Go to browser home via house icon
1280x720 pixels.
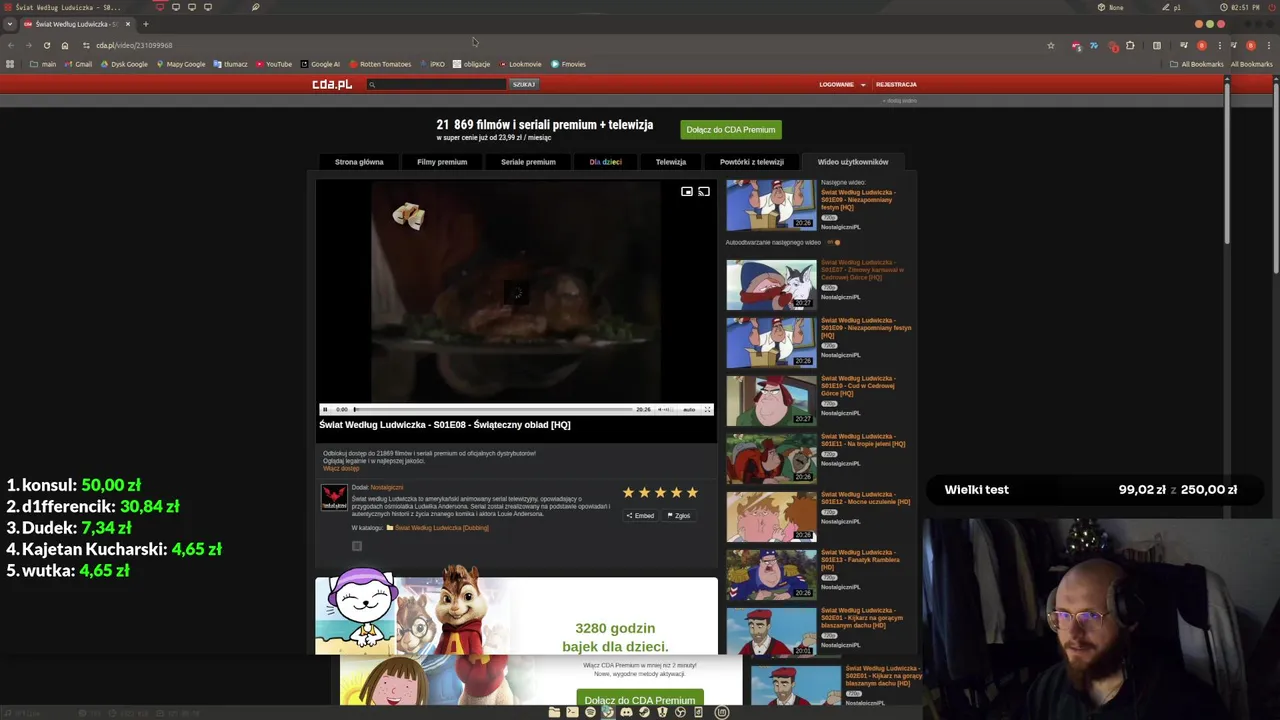point(65,45)
